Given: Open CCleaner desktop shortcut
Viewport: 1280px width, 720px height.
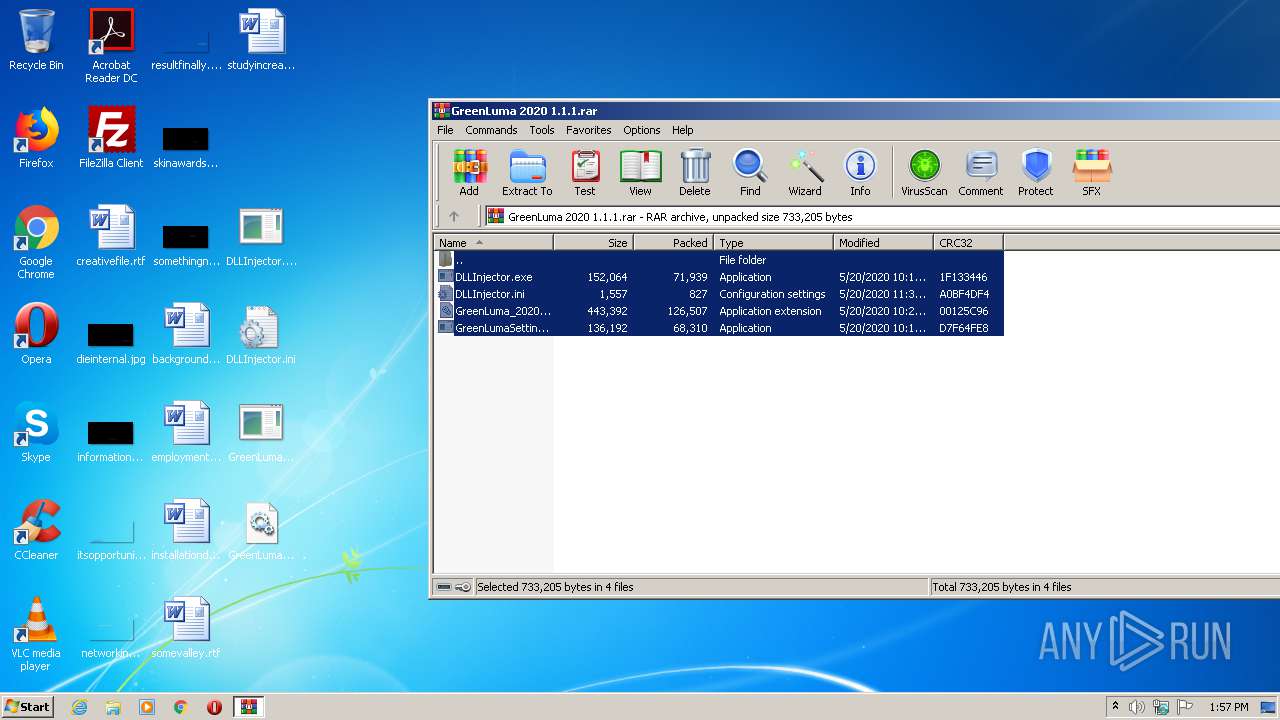Looking at the screenshot, I should 36,530.
